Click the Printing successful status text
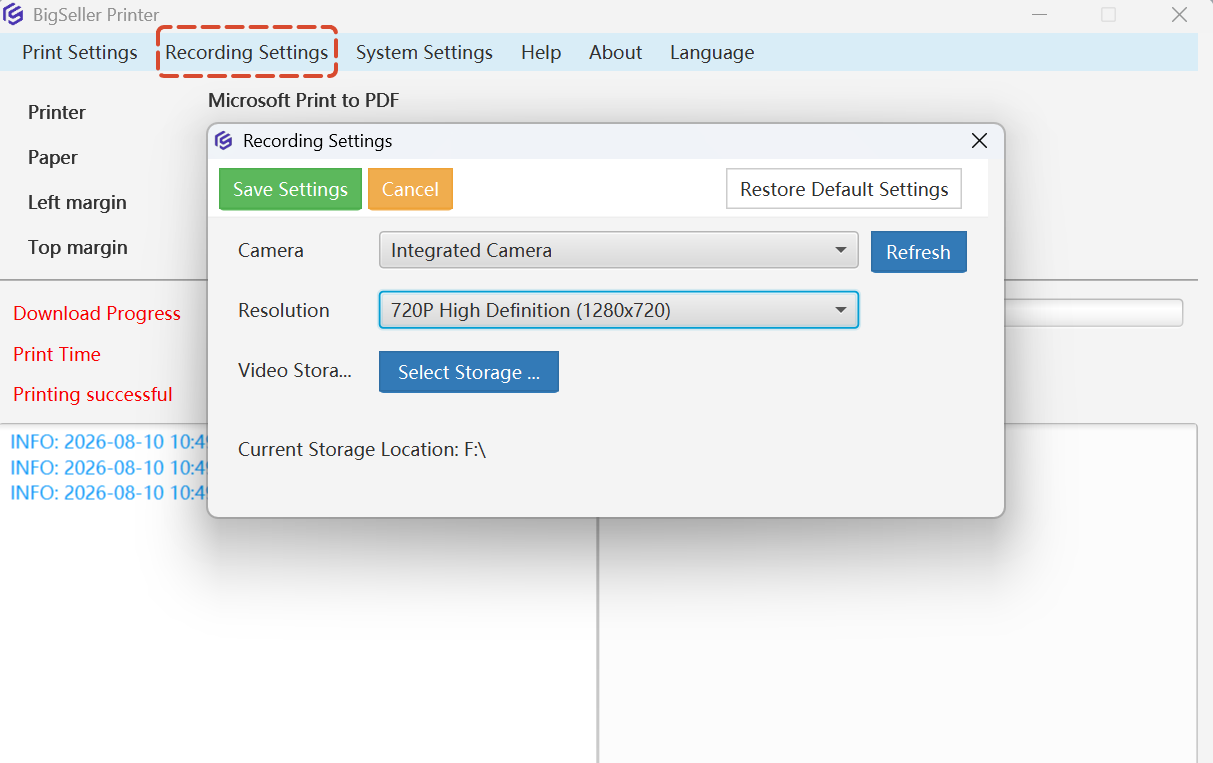 click(x=93, y=395)
